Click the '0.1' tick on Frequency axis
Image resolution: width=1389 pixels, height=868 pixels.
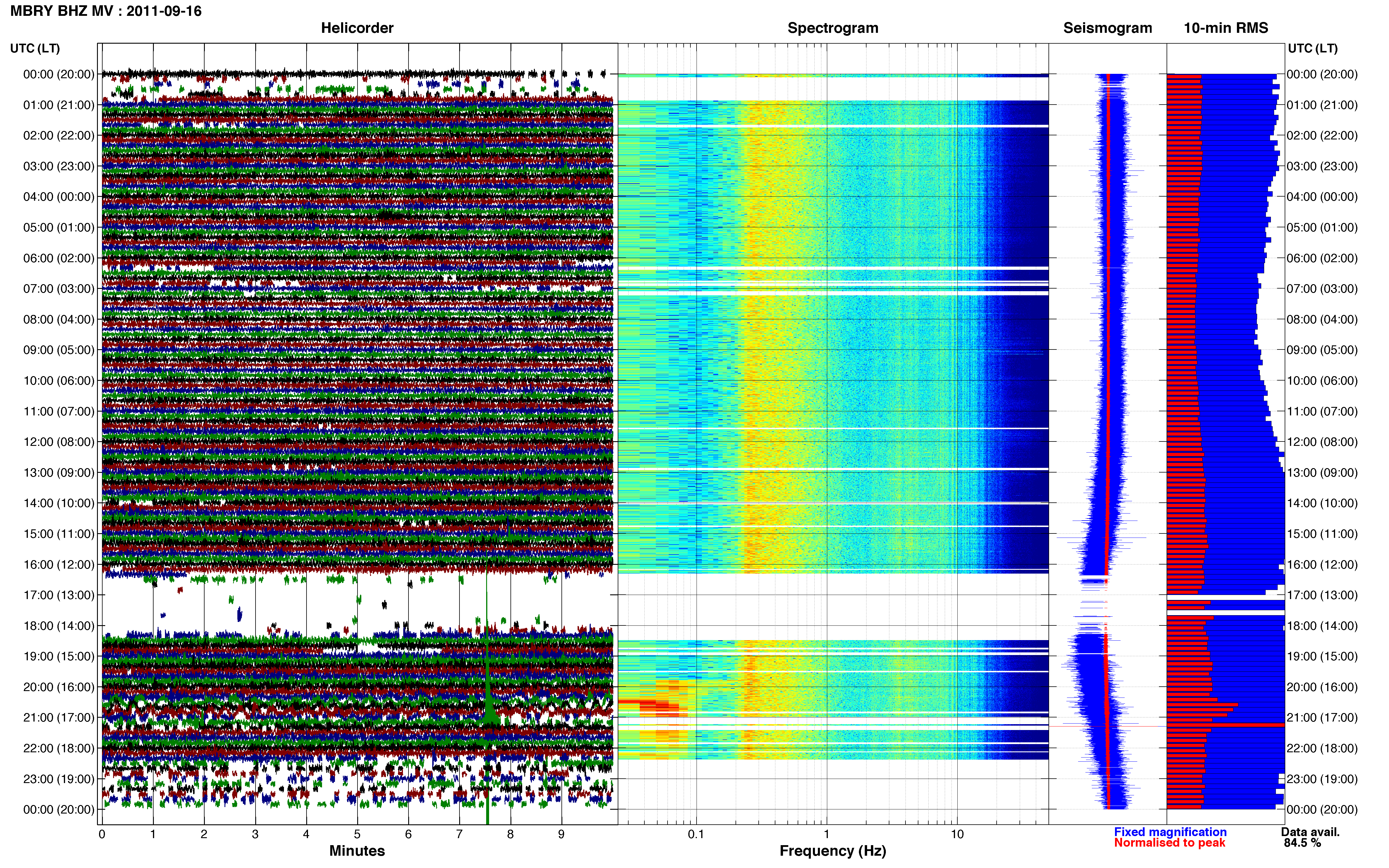pos(696,834)
